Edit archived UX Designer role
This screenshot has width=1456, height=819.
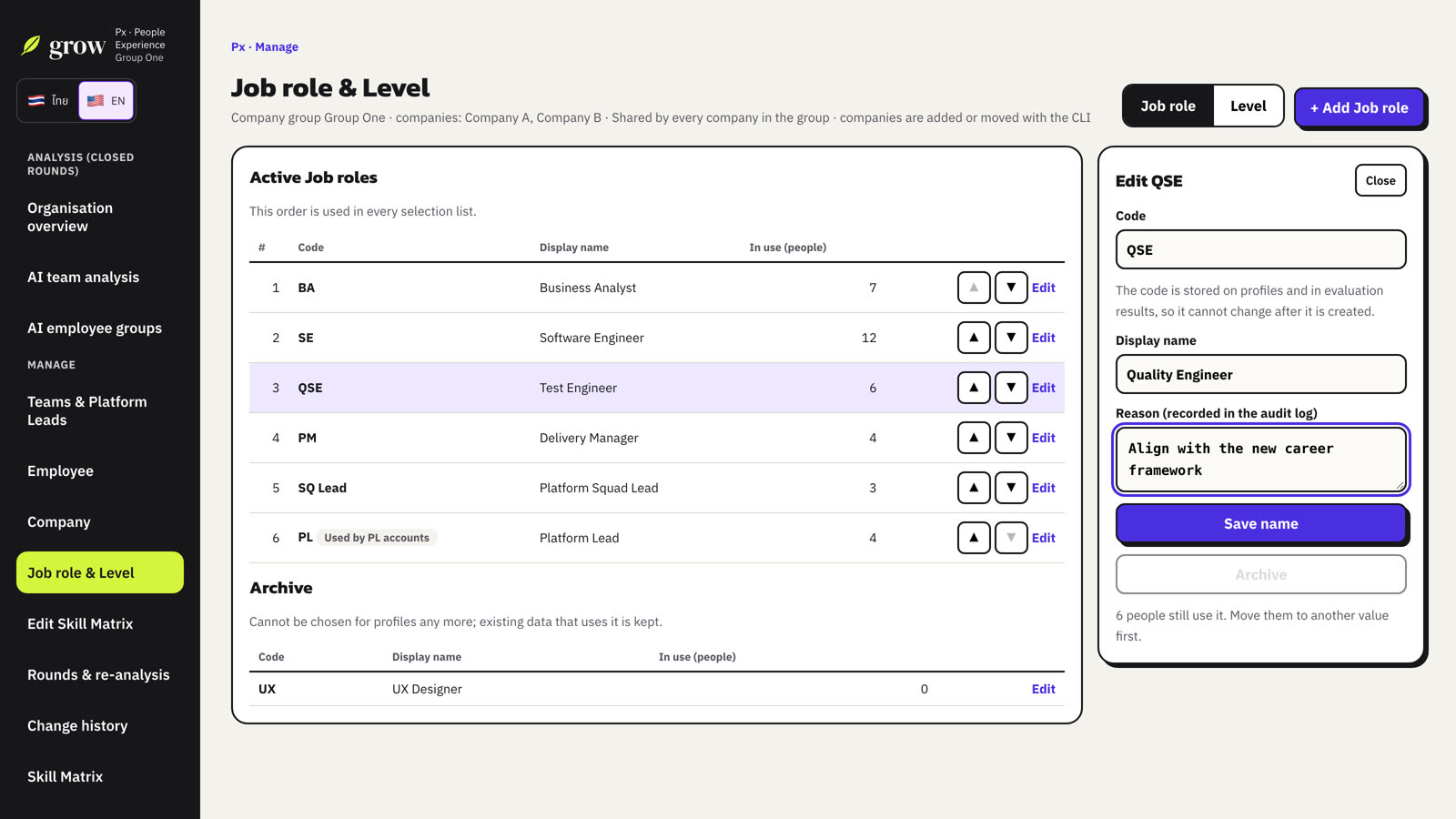click(x=1044, y=689)
